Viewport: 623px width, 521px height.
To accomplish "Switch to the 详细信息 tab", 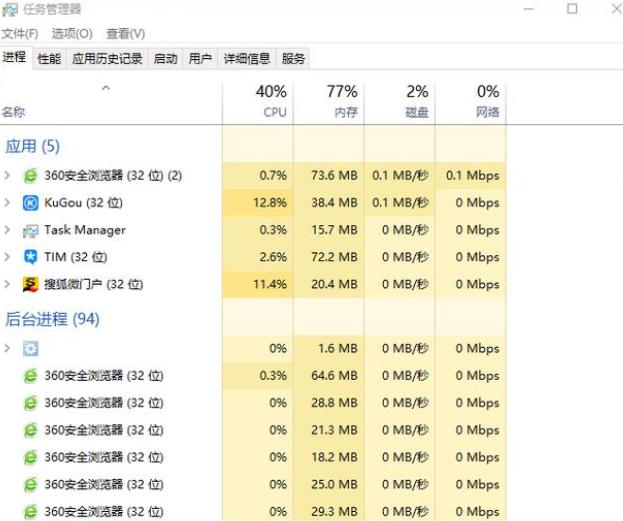I will pyautogui.click(x=247, y=59).
